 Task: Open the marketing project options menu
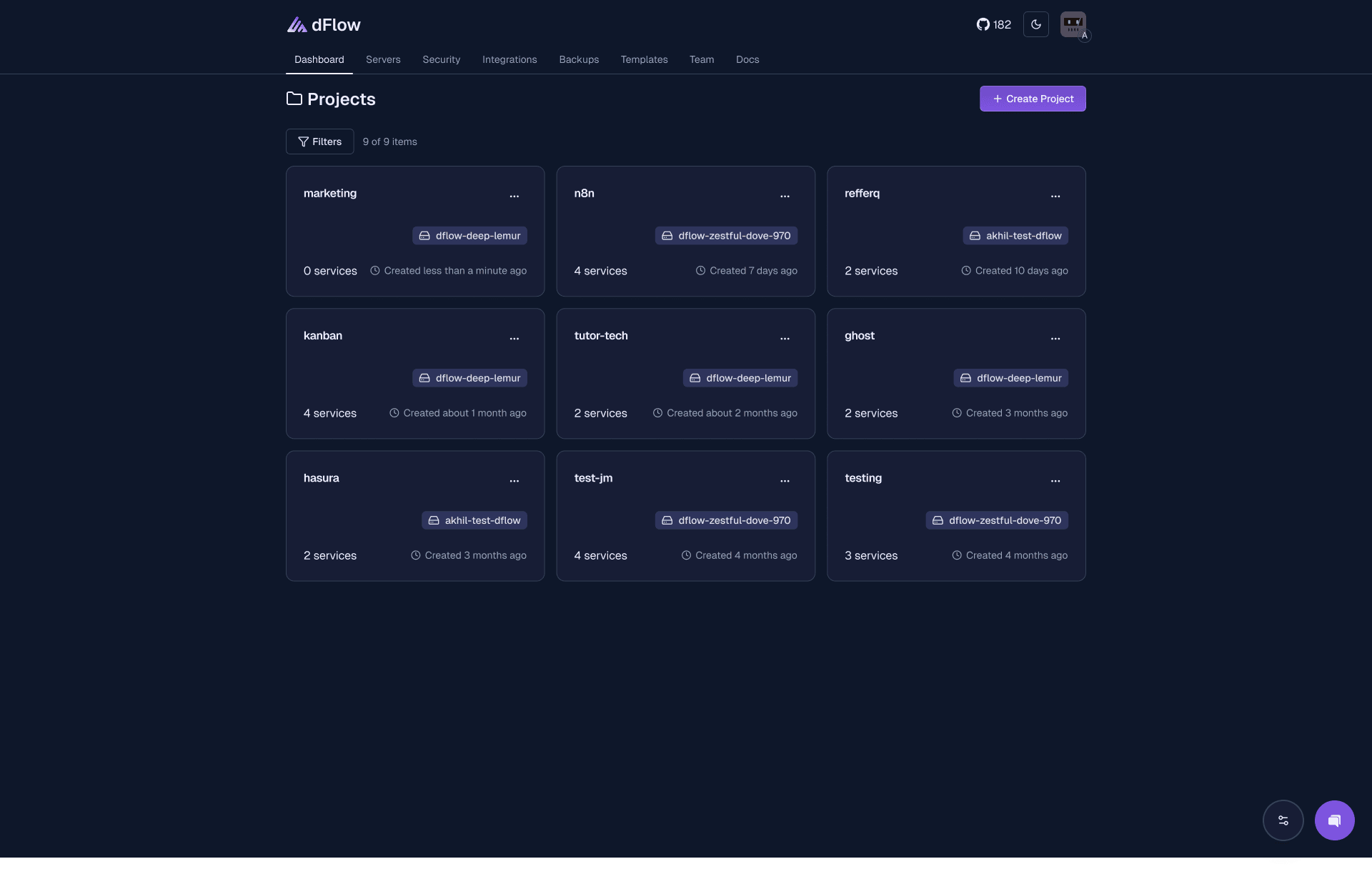[x=514, y=196]
